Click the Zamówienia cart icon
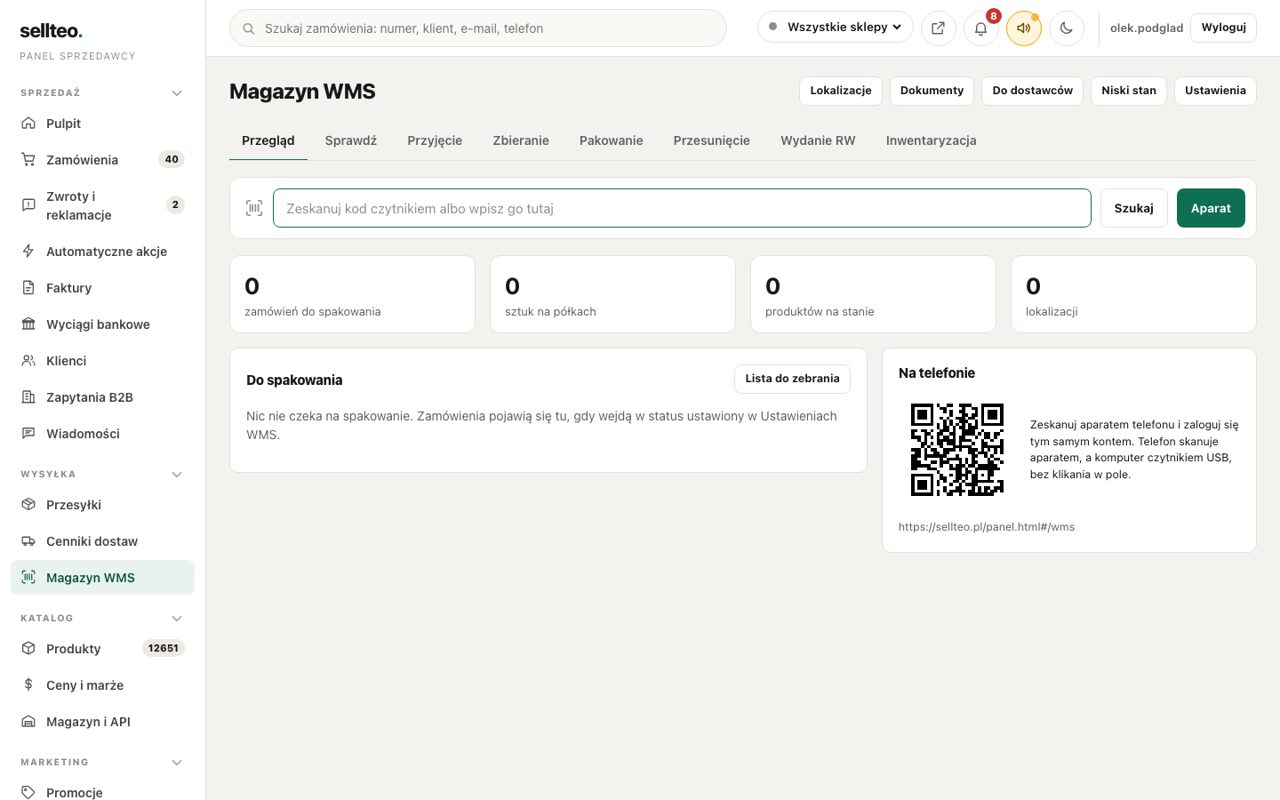The height and width of the screenshot is (800, 1280). click(x=28, y=160)
